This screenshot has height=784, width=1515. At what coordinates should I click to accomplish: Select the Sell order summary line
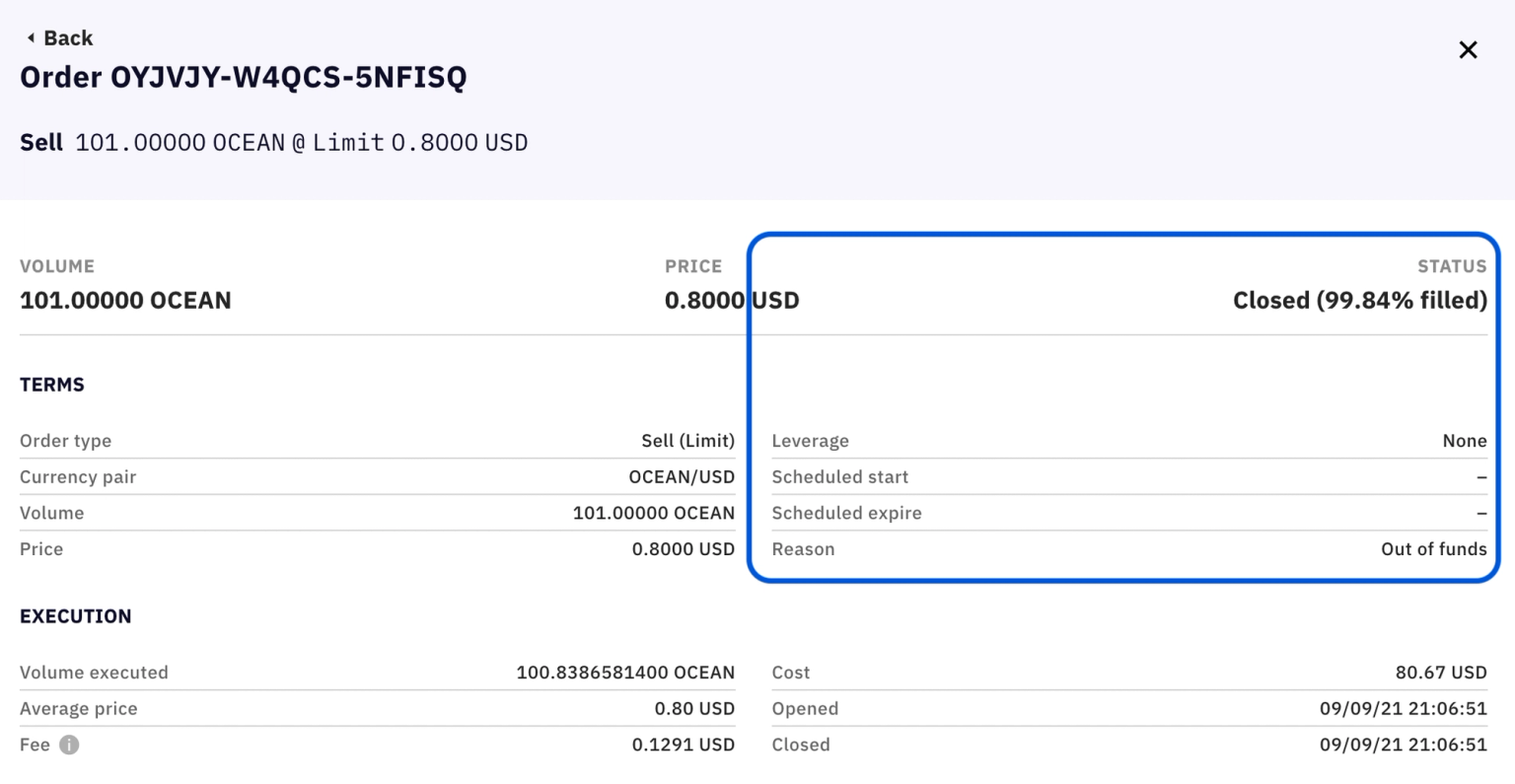point(273,142)
